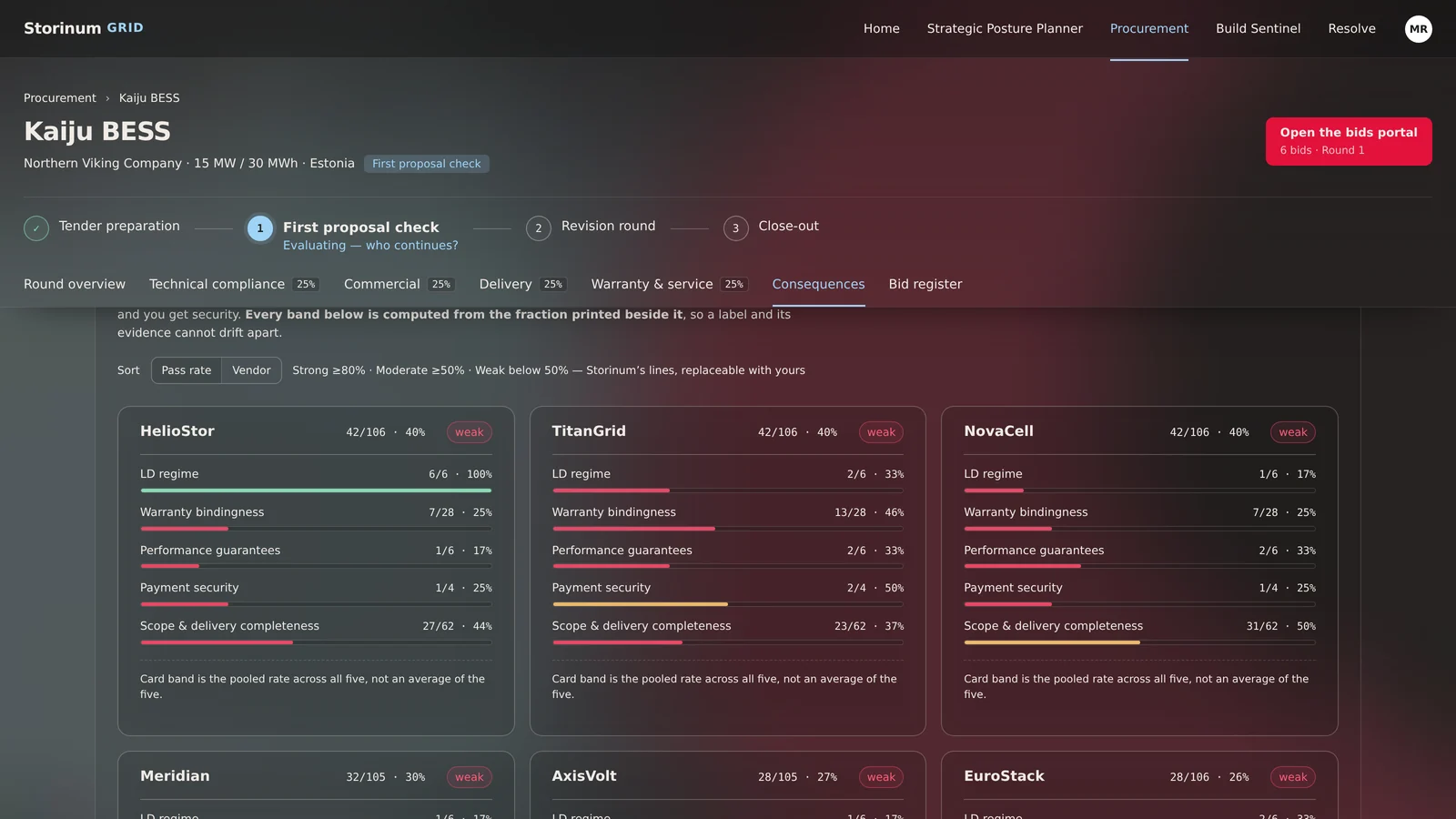1456x819 pixels.
Task: Click NovaCell's weak band badge
Action: point(1293,432)
